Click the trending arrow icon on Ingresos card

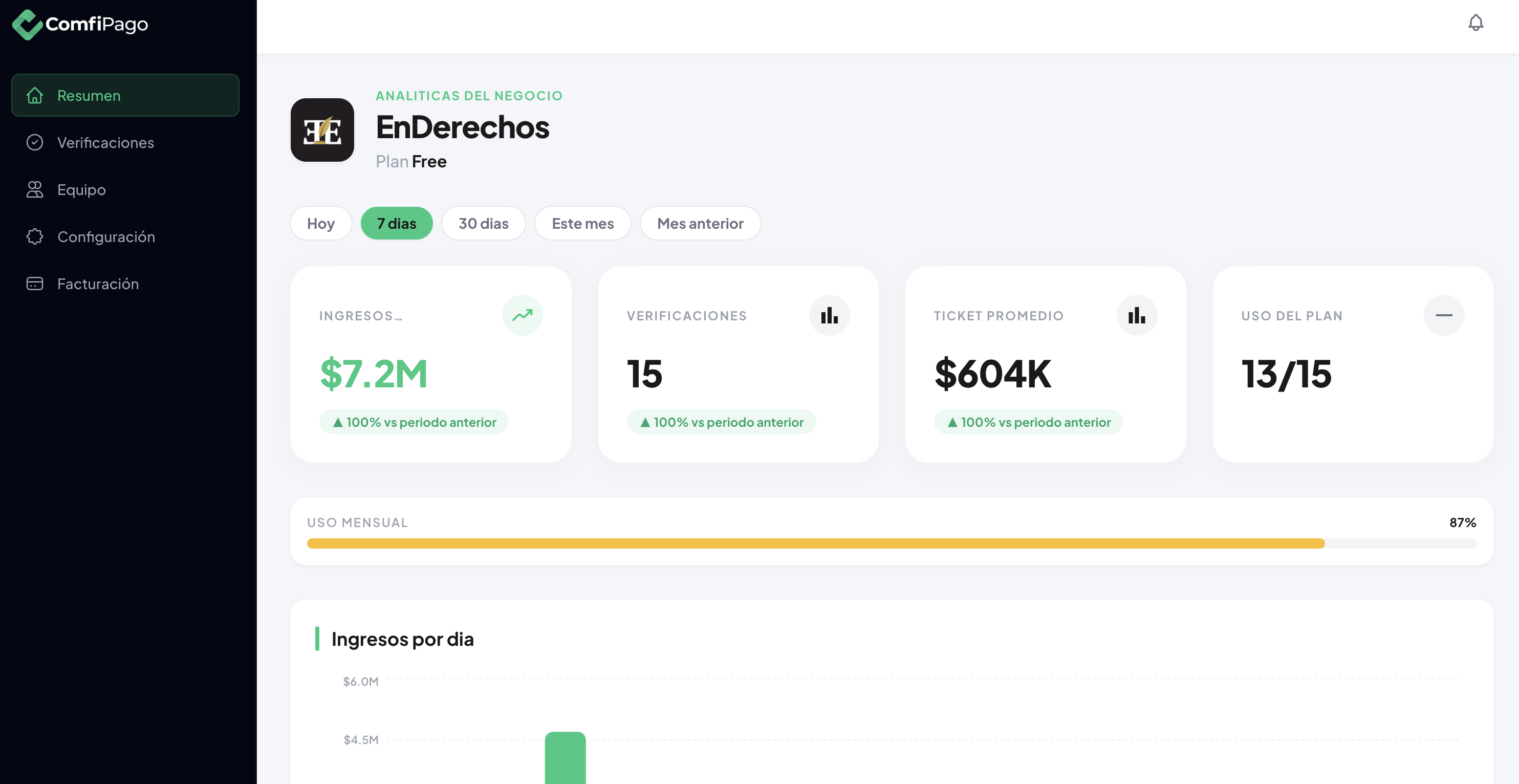(x=522, y=315)
